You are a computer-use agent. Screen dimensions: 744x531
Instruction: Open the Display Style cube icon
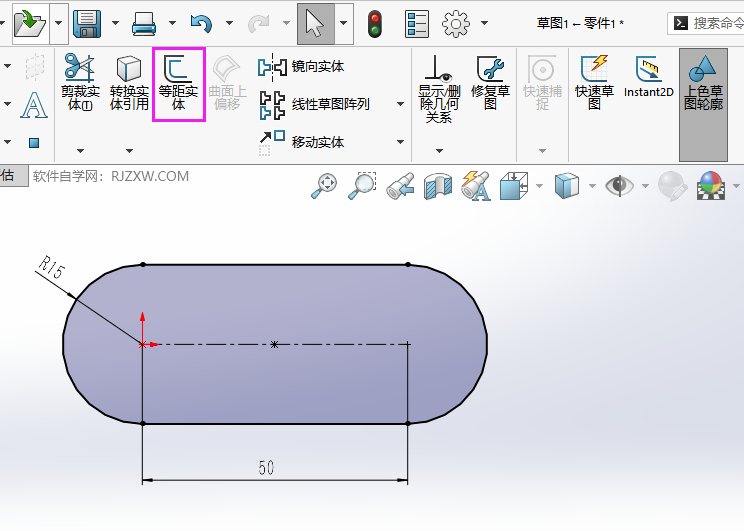567,186
